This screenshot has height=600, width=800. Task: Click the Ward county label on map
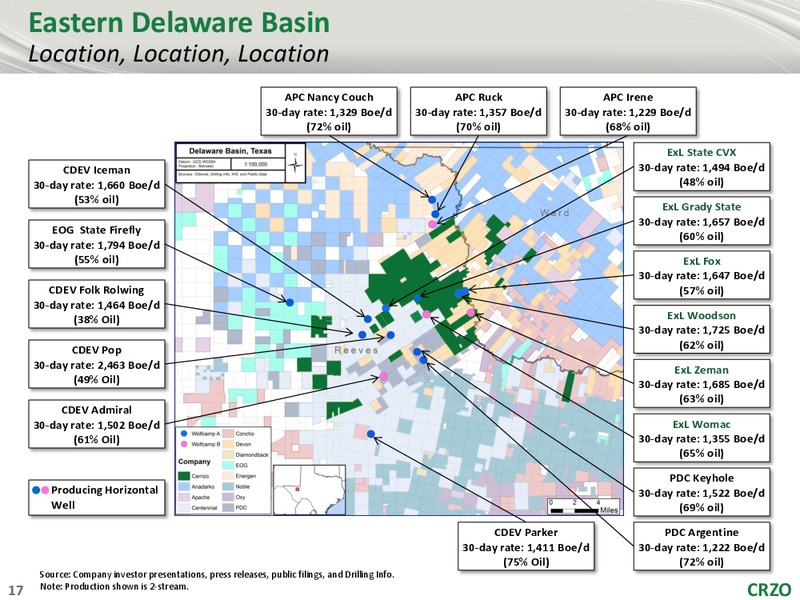[555, 213]
